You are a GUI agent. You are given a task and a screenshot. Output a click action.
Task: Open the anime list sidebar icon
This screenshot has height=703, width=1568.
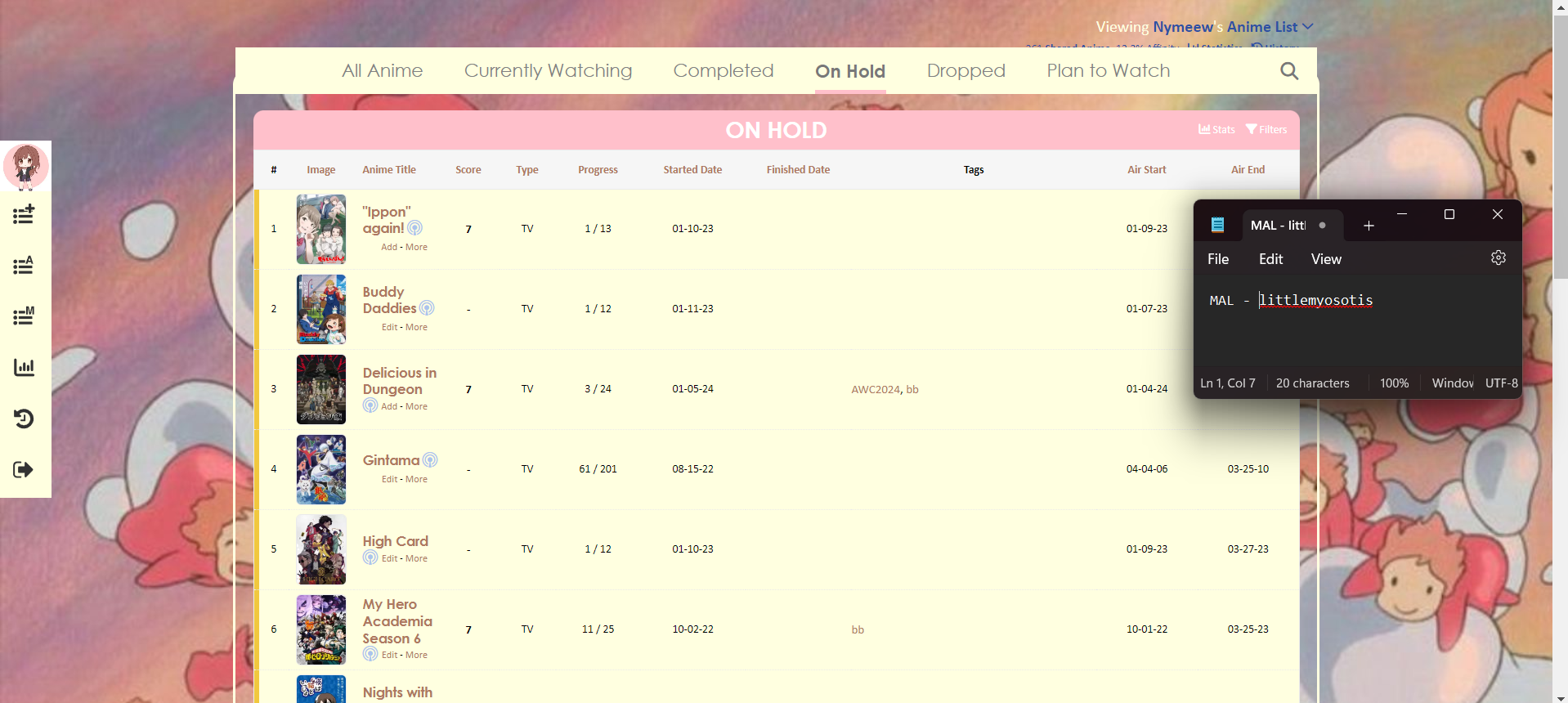point(24,265)
